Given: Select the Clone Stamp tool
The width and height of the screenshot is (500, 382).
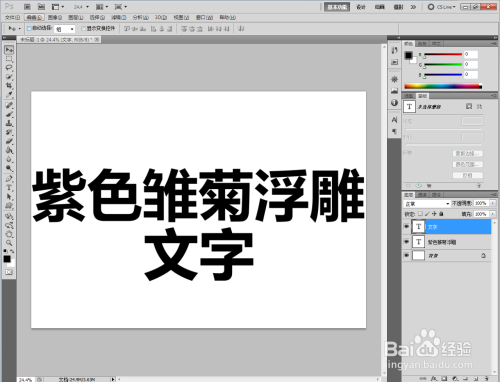Looking at the screenshot, I should click(x=9, y=123).
